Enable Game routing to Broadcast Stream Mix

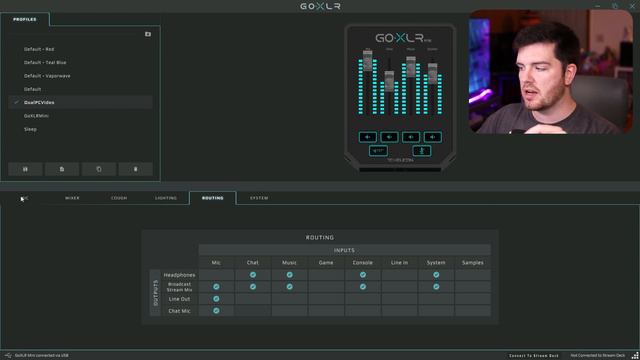tap(326, 287)
